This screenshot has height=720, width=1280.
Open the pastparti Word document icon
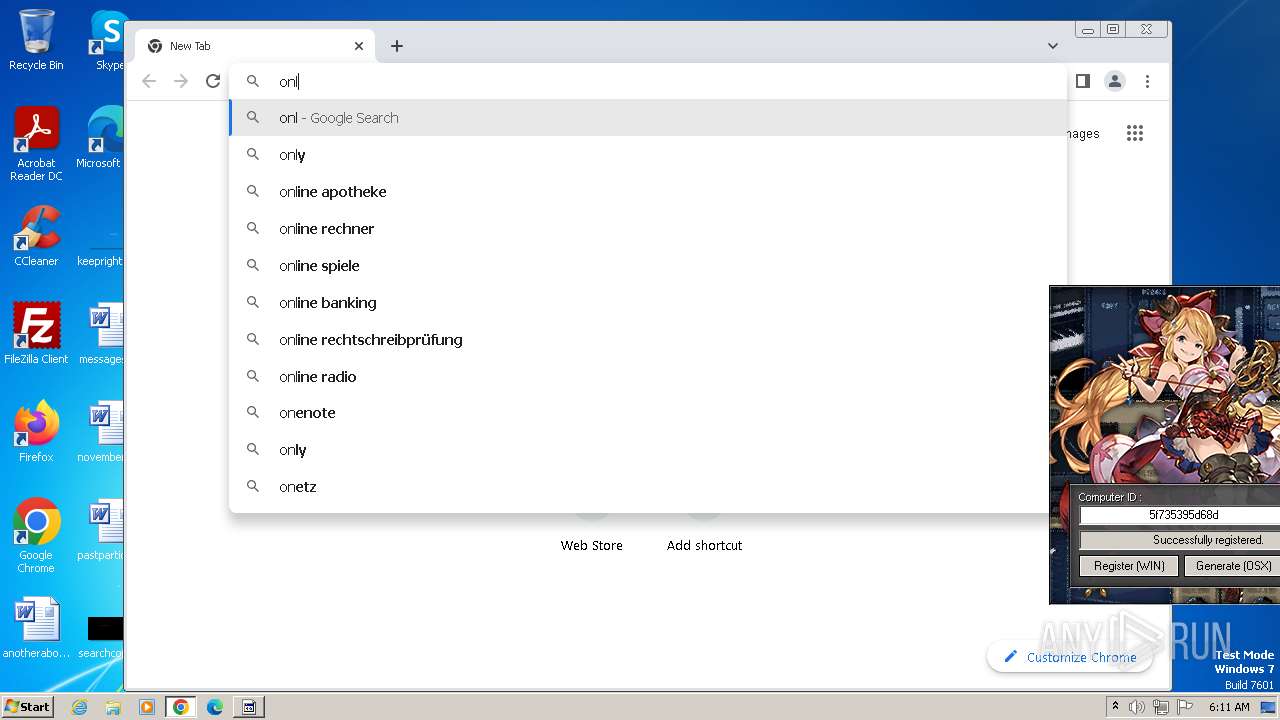click(101, 529)
